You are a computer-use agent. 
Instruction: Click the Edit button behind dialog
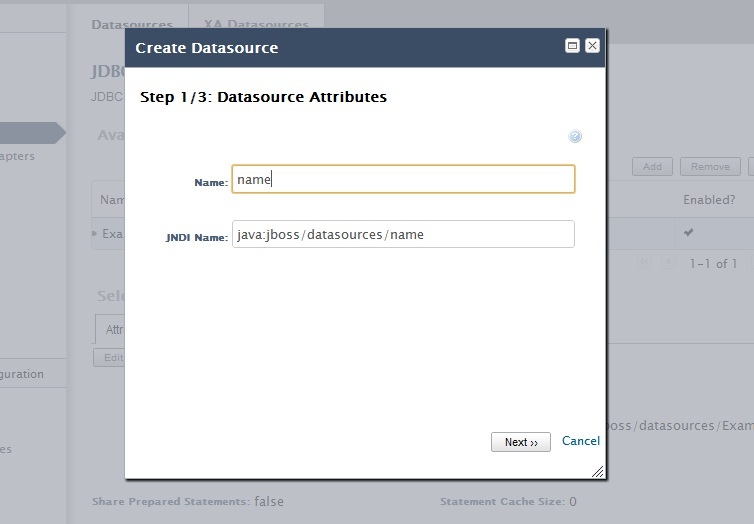click(109, 358)
